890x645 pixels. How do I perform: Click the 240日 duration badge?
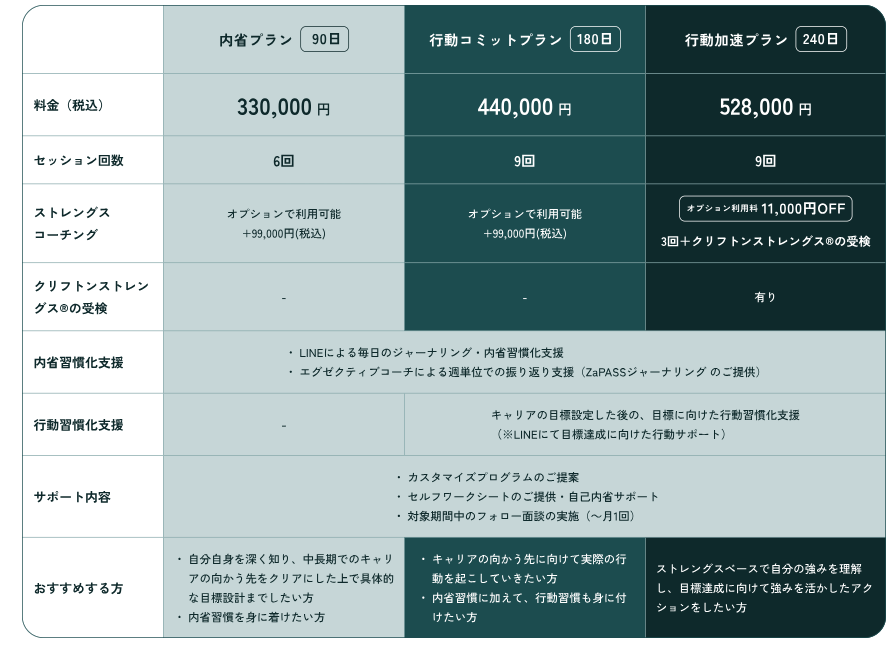pyautogui.click(x=821, y=40)
